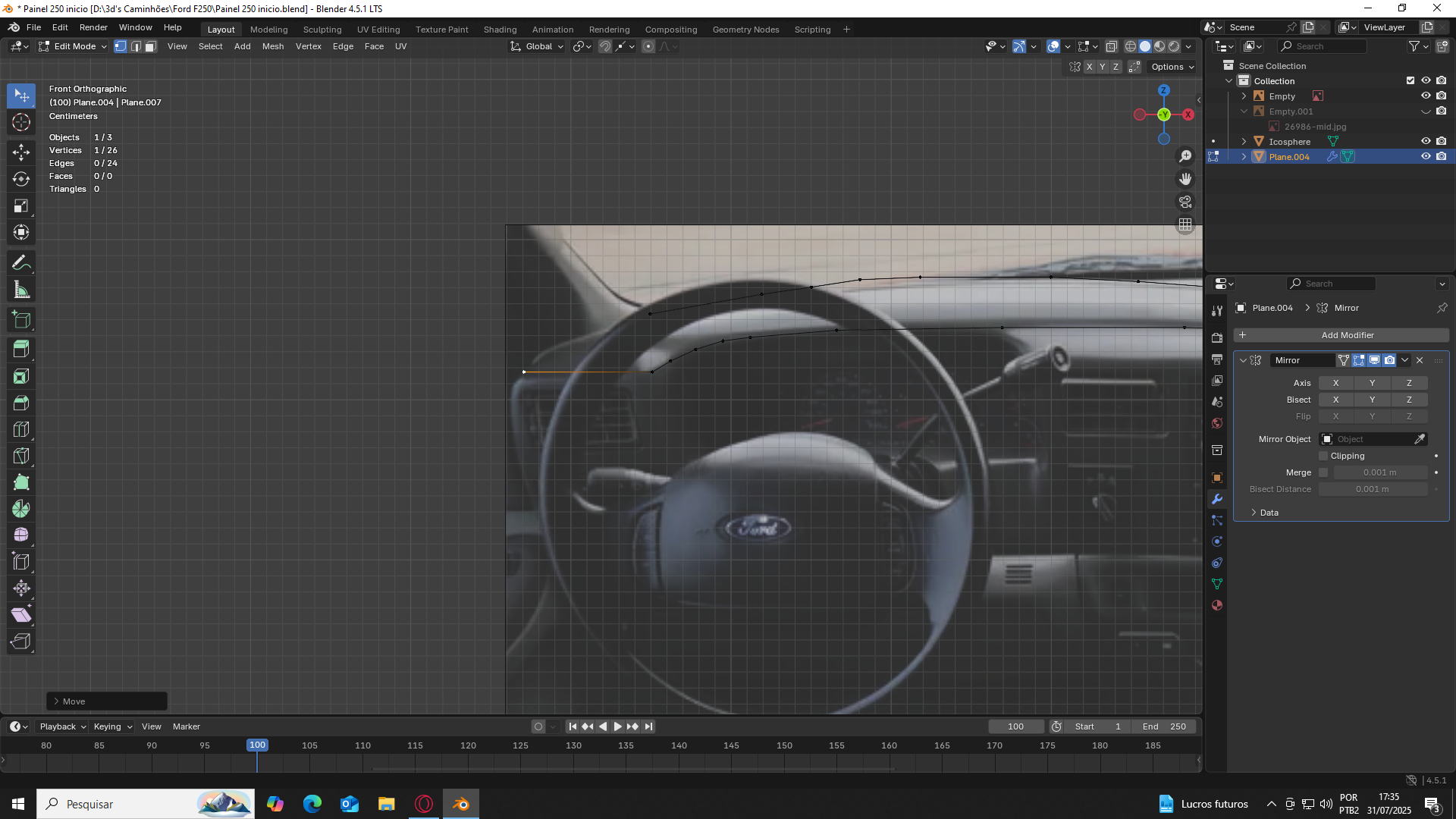Select the Measure tool
Viewport: 1456px width, 819px height.
pyautogui.click(x=21, y=290)
